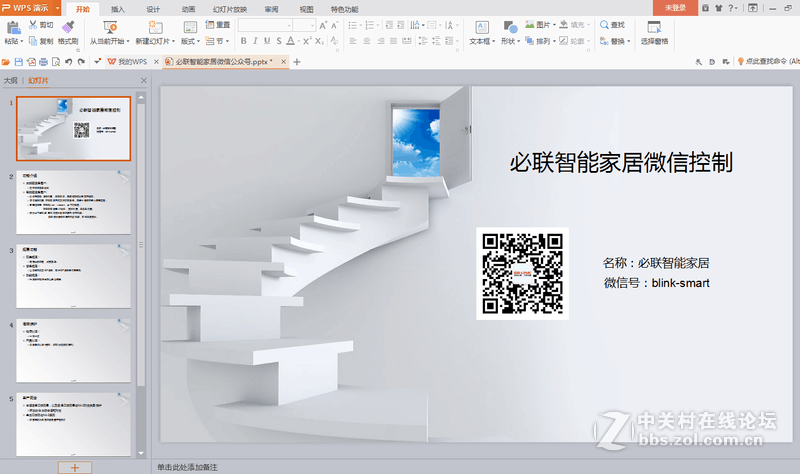Click the Copy (复制) icon
This screenshot has height=474, width=800.
[x=33, y=41]
